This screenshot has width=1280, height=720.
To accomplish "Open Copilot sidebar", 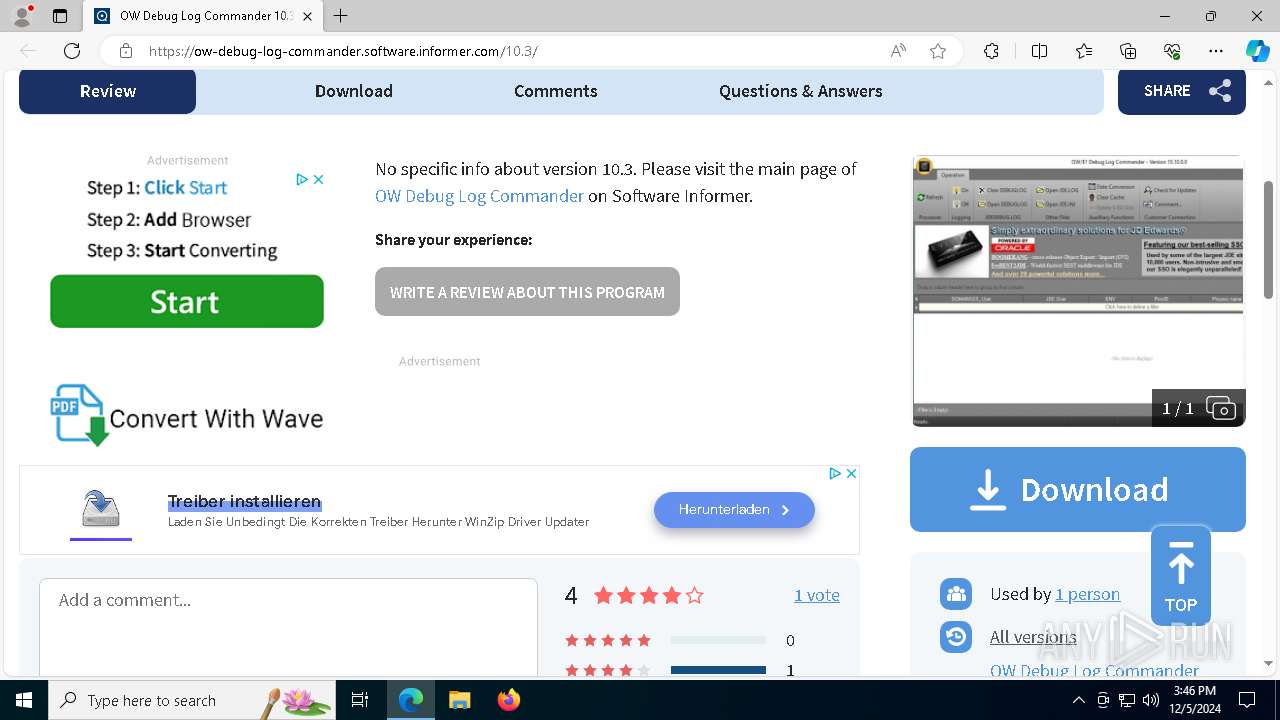I will [1257, 51].
